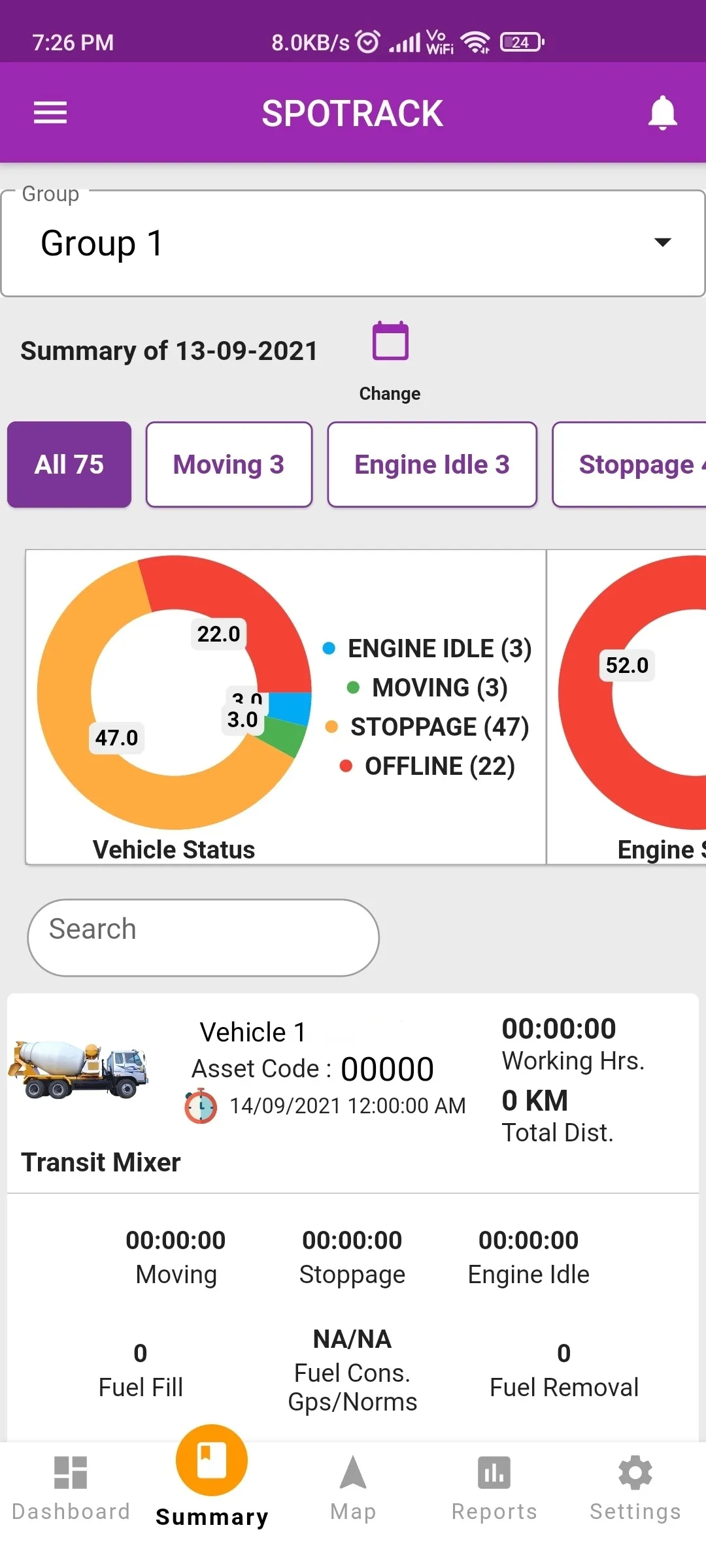Tap the SPOTRACK header title
The width and height of the screenshot is (706, 1568).
click(352, 113)
